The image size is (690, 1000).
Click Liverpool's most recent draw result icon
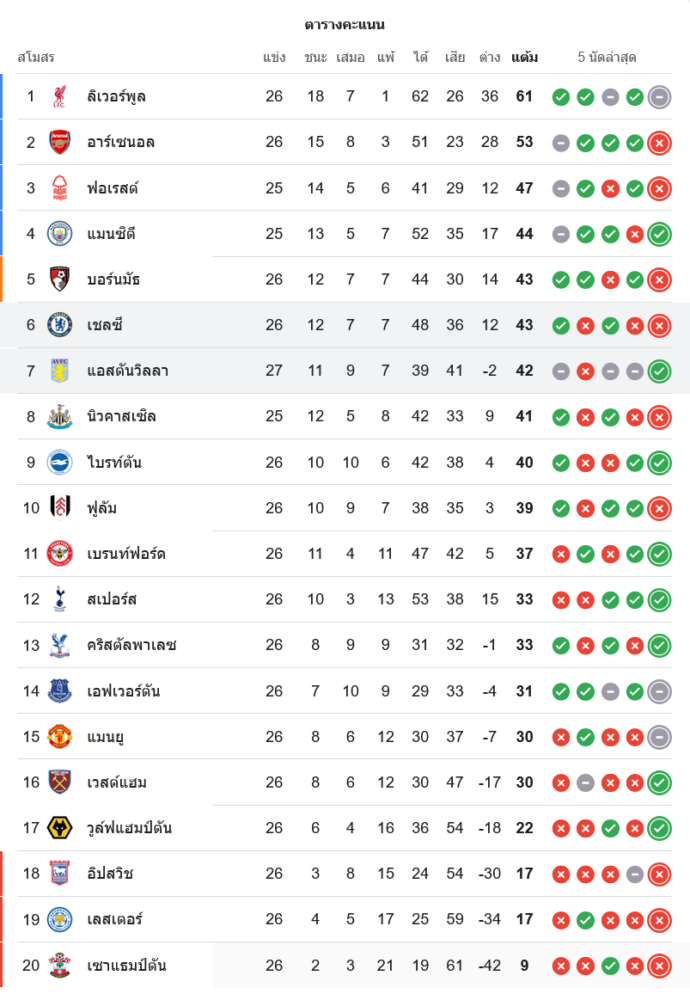(x=659, y=97)
